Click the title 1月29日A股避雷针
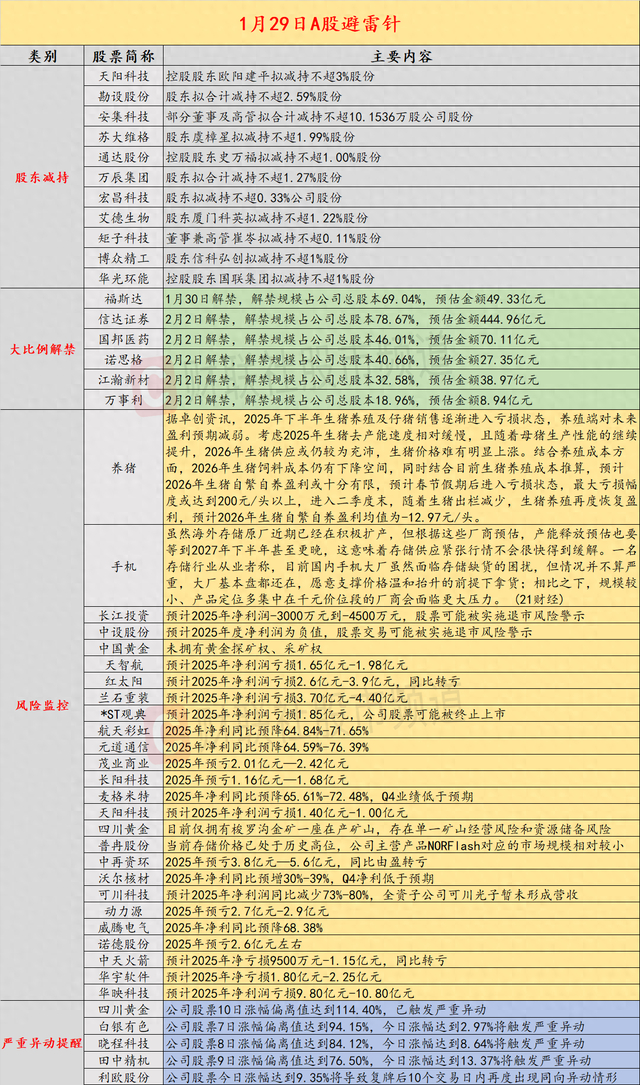 tap(320, 24)
